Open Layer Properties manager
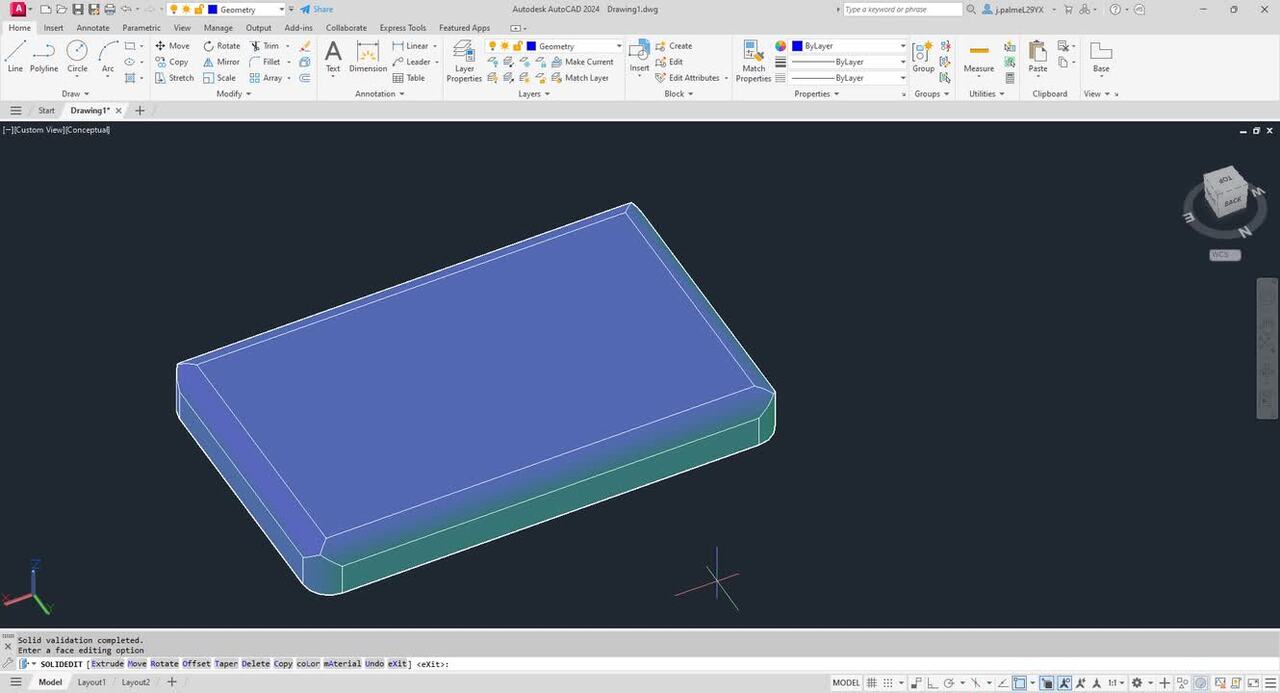The image size is (1280, 693). (464, 60)
